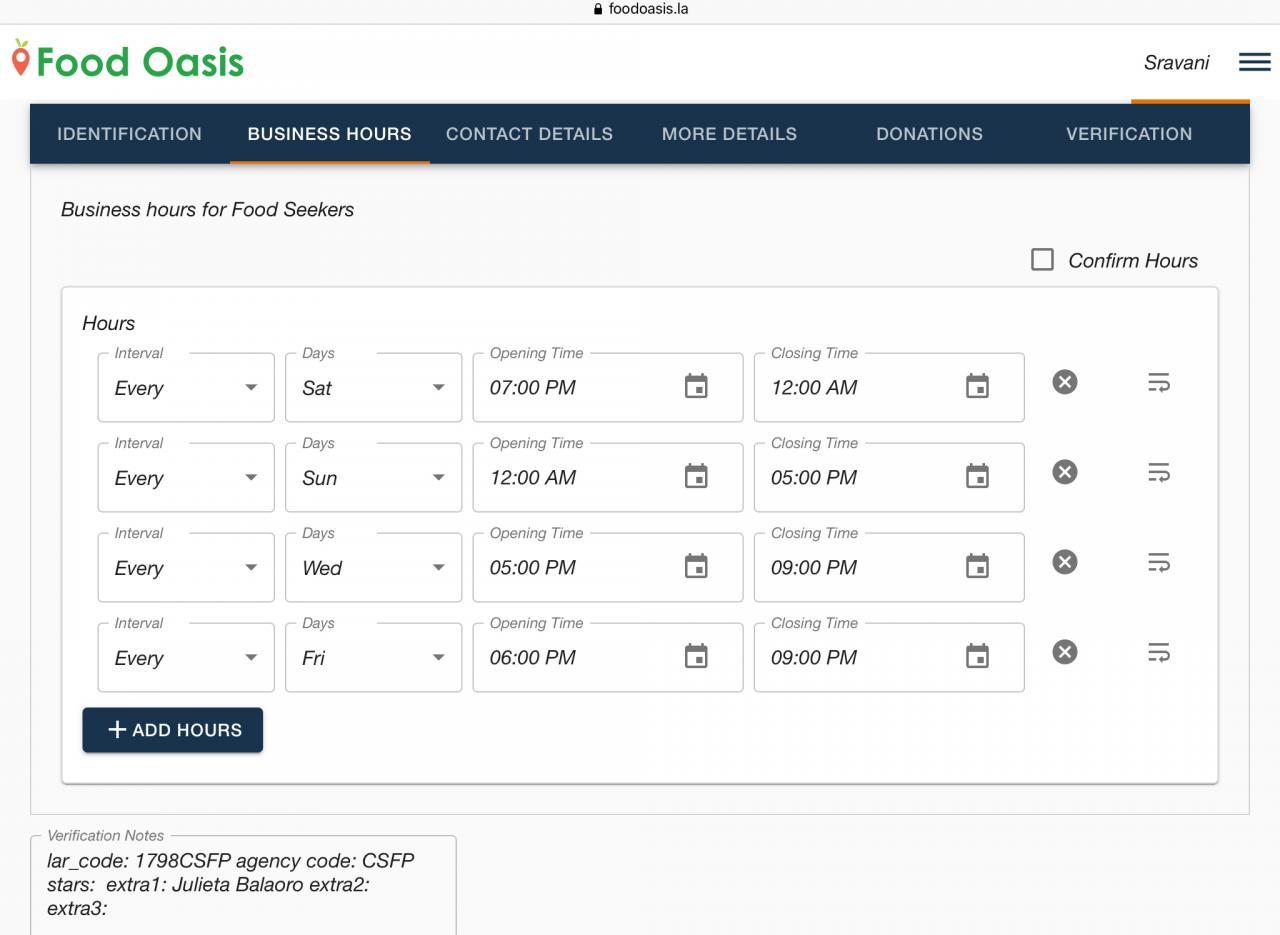The width and height of the screenshot is (1280, 935).
Task: Open the Days dropdown showing Sun
Action: [x=374, y=477]
